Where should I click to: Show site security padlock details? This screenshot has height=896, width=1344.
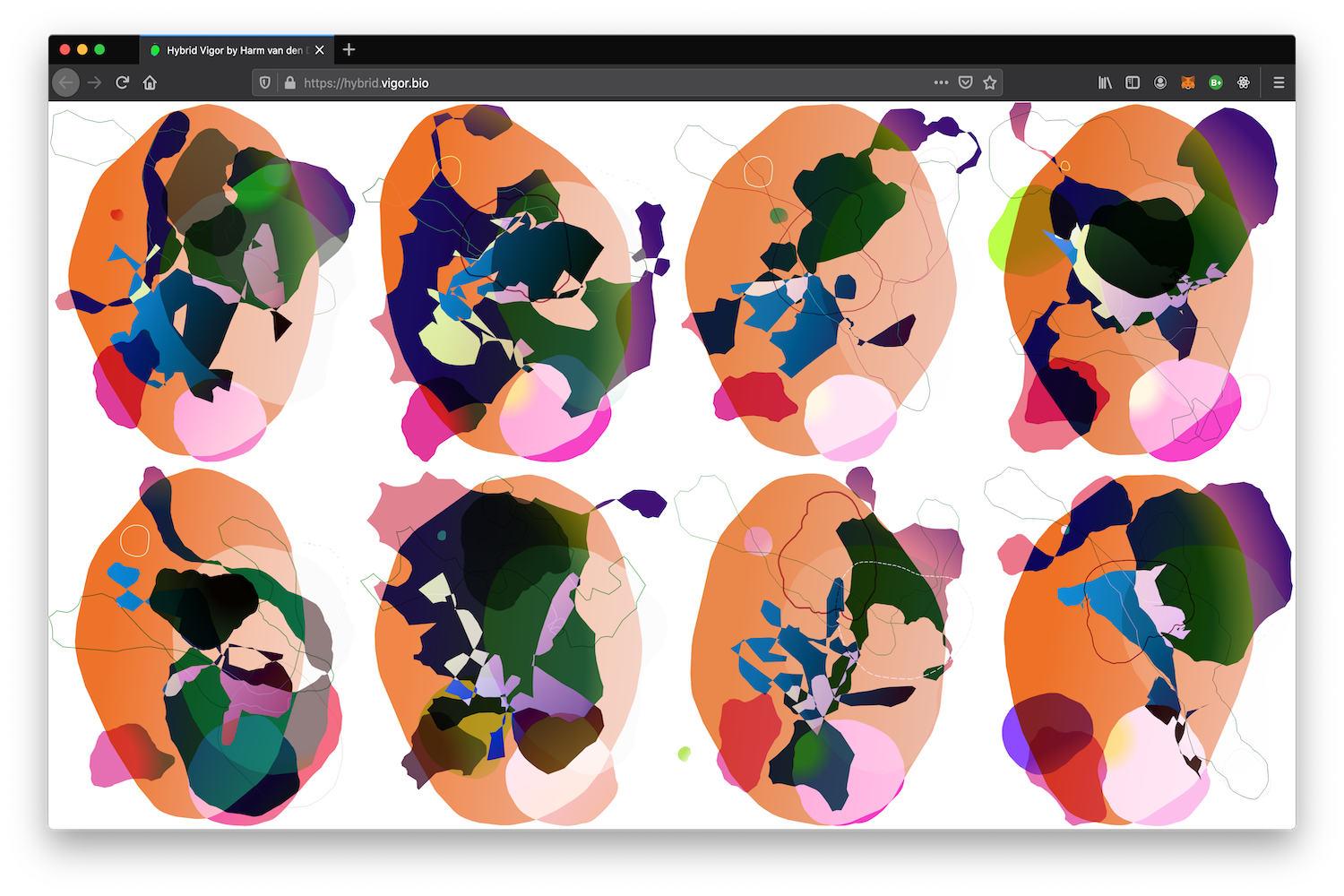(x=289, y=82)
